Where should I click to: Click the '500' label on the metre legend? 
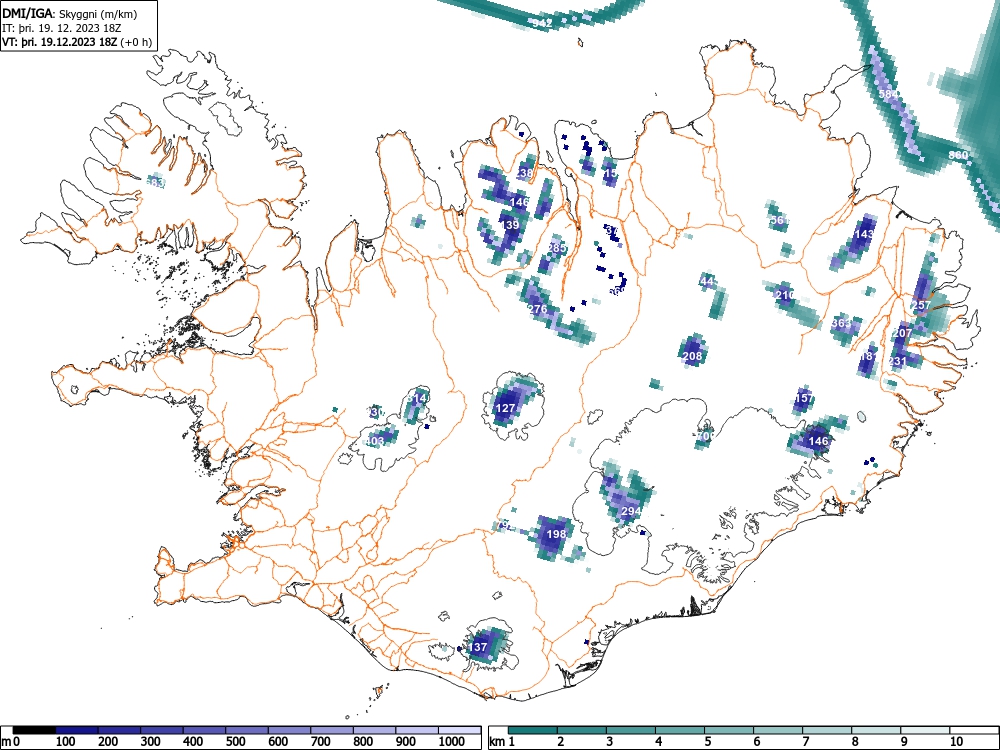point(235,742)
